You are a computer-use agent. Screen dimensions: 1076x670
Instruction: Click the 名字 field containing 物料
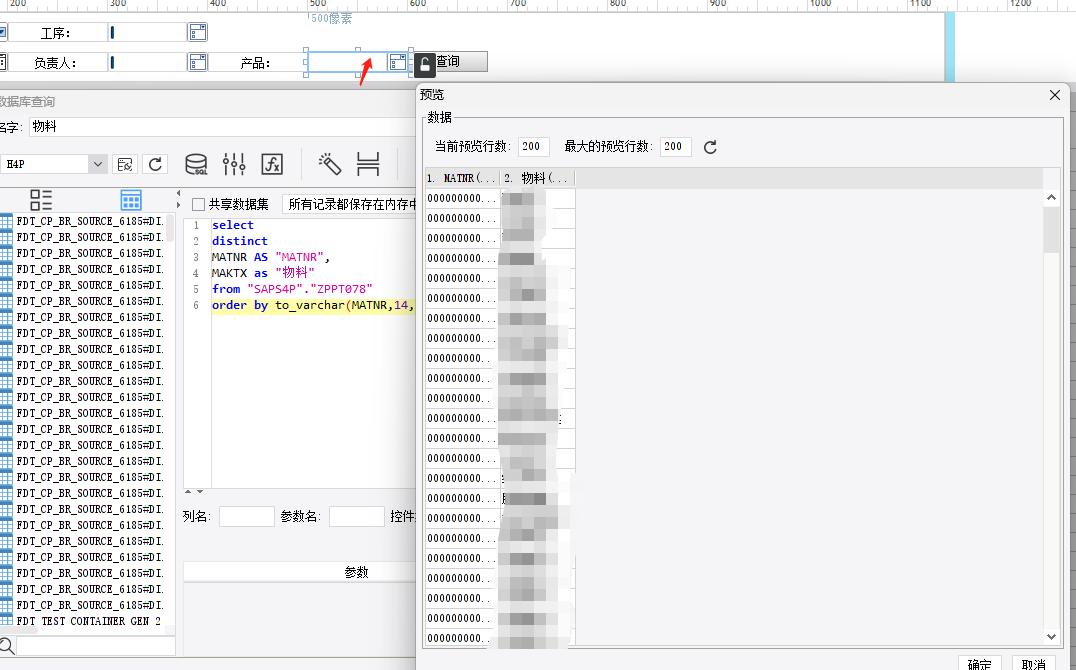point(200,126)
